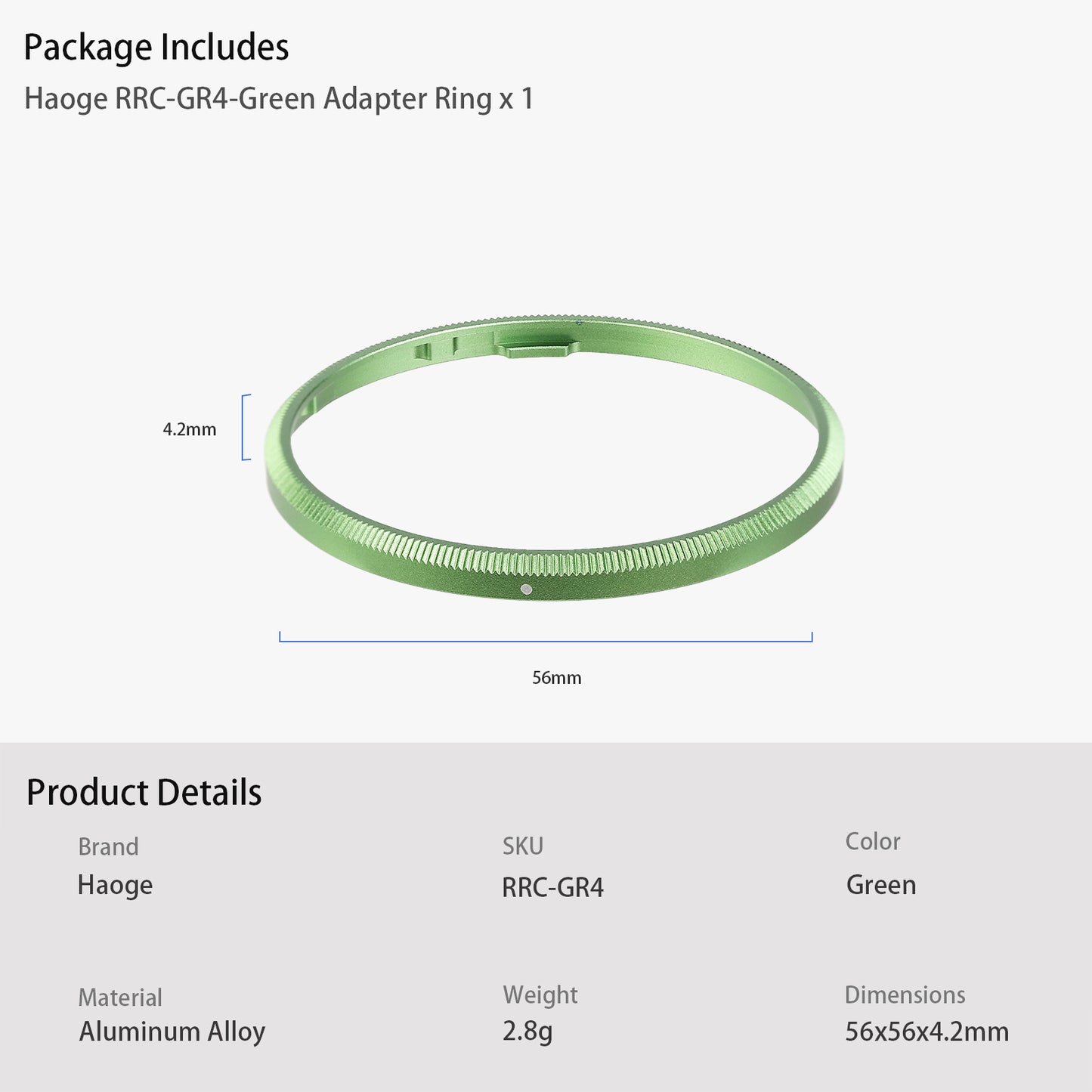Select the weight value "2.8g"
Viewport: 1092px width, 1092px height.
pyautogui.click(x=527, y=1031)
